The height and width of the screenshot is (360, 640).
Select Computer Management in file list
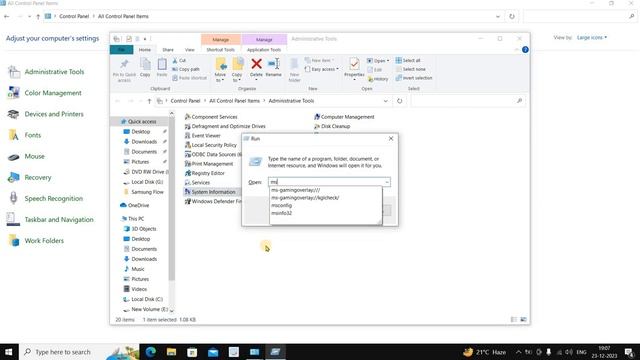(x=344, y=117)
